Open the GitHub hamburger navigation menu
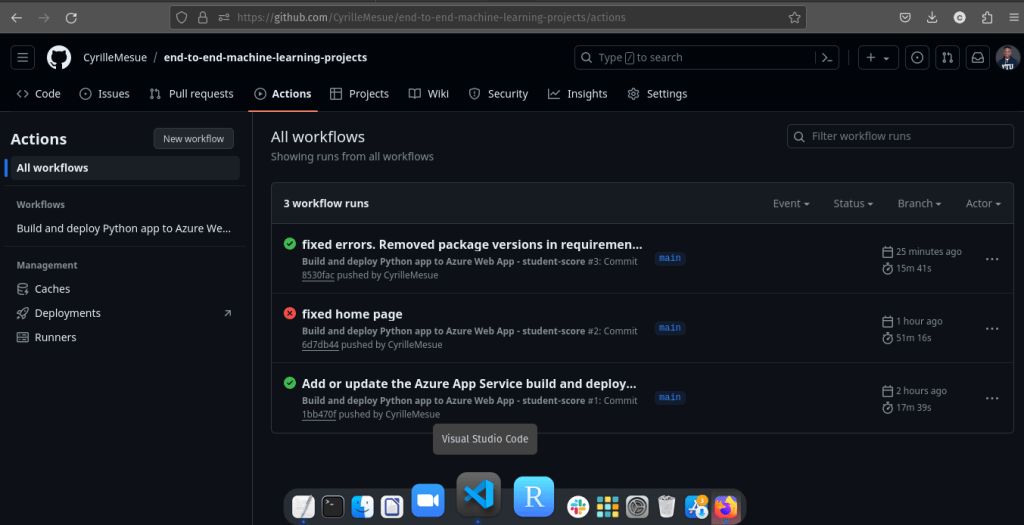 [24, 58]
